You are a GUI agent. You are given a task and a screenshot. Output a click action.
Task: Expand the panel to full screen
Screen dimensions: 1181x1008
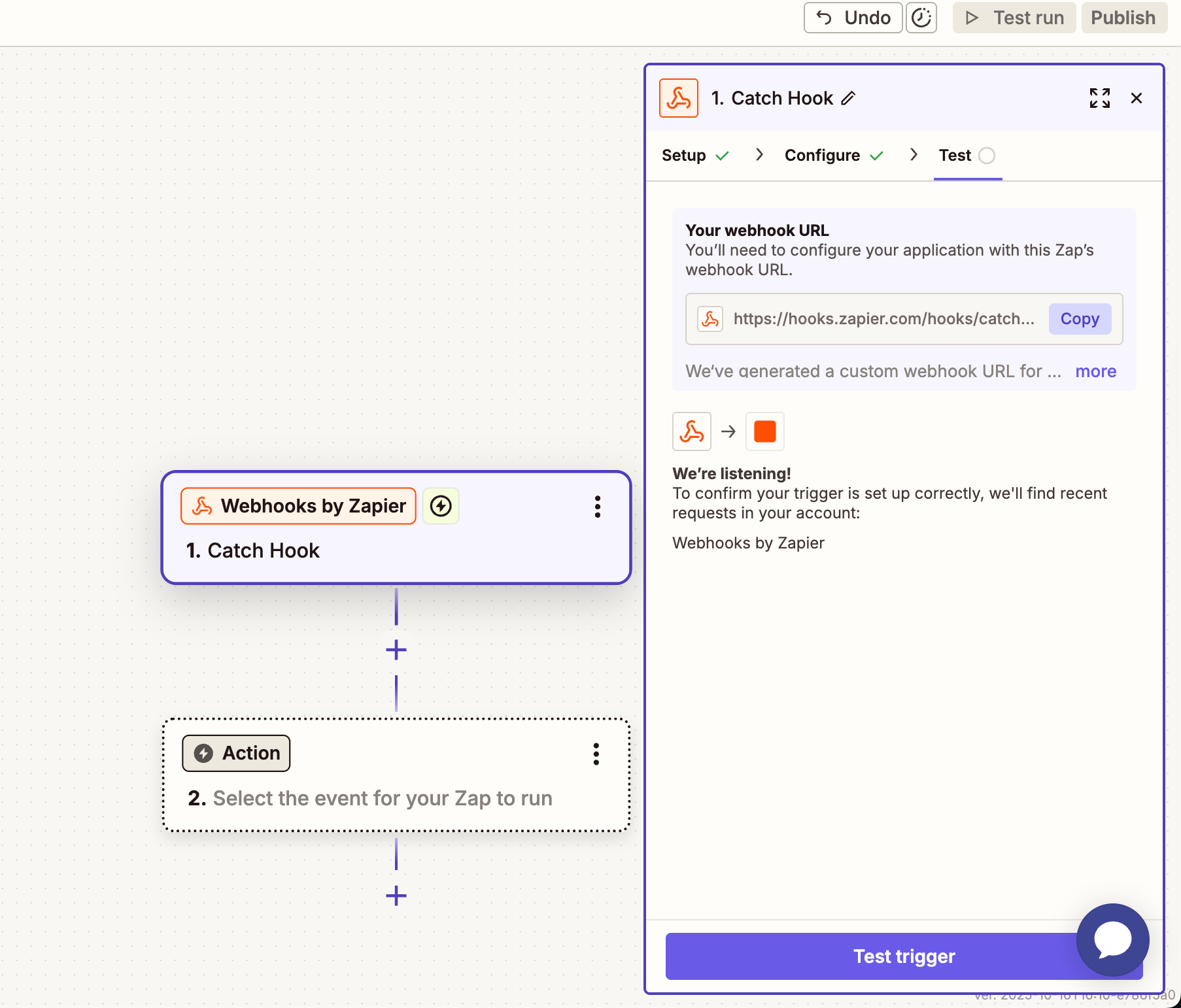point(1100,98)
